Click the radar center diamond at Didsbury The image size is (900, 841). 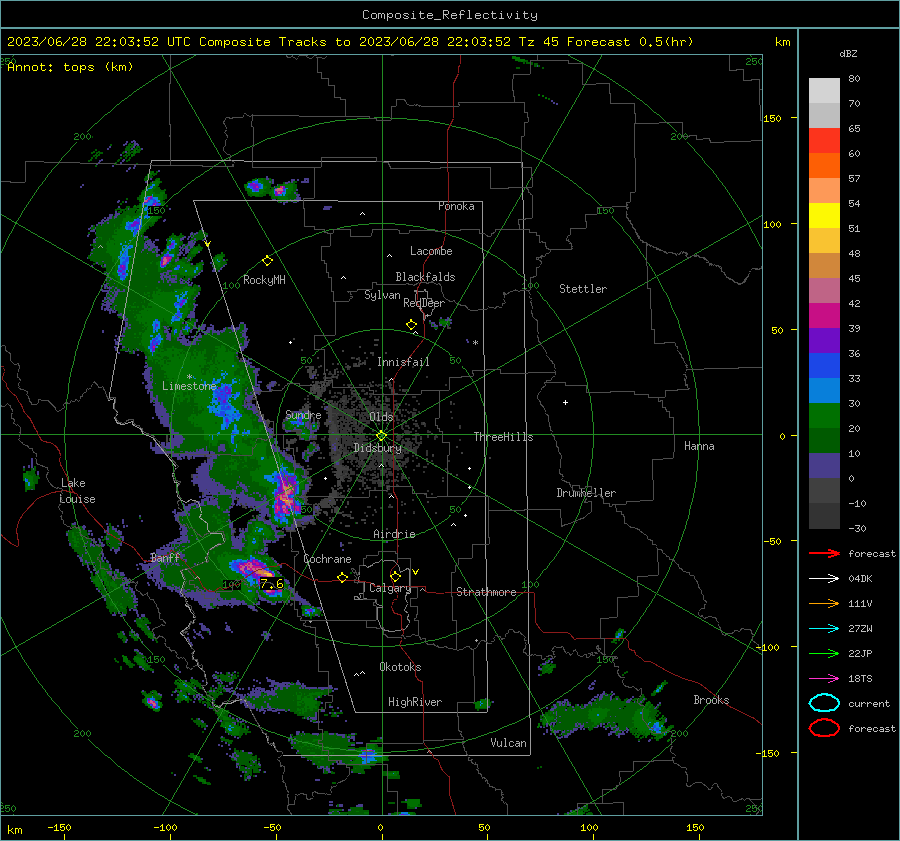tap(381, 435)
